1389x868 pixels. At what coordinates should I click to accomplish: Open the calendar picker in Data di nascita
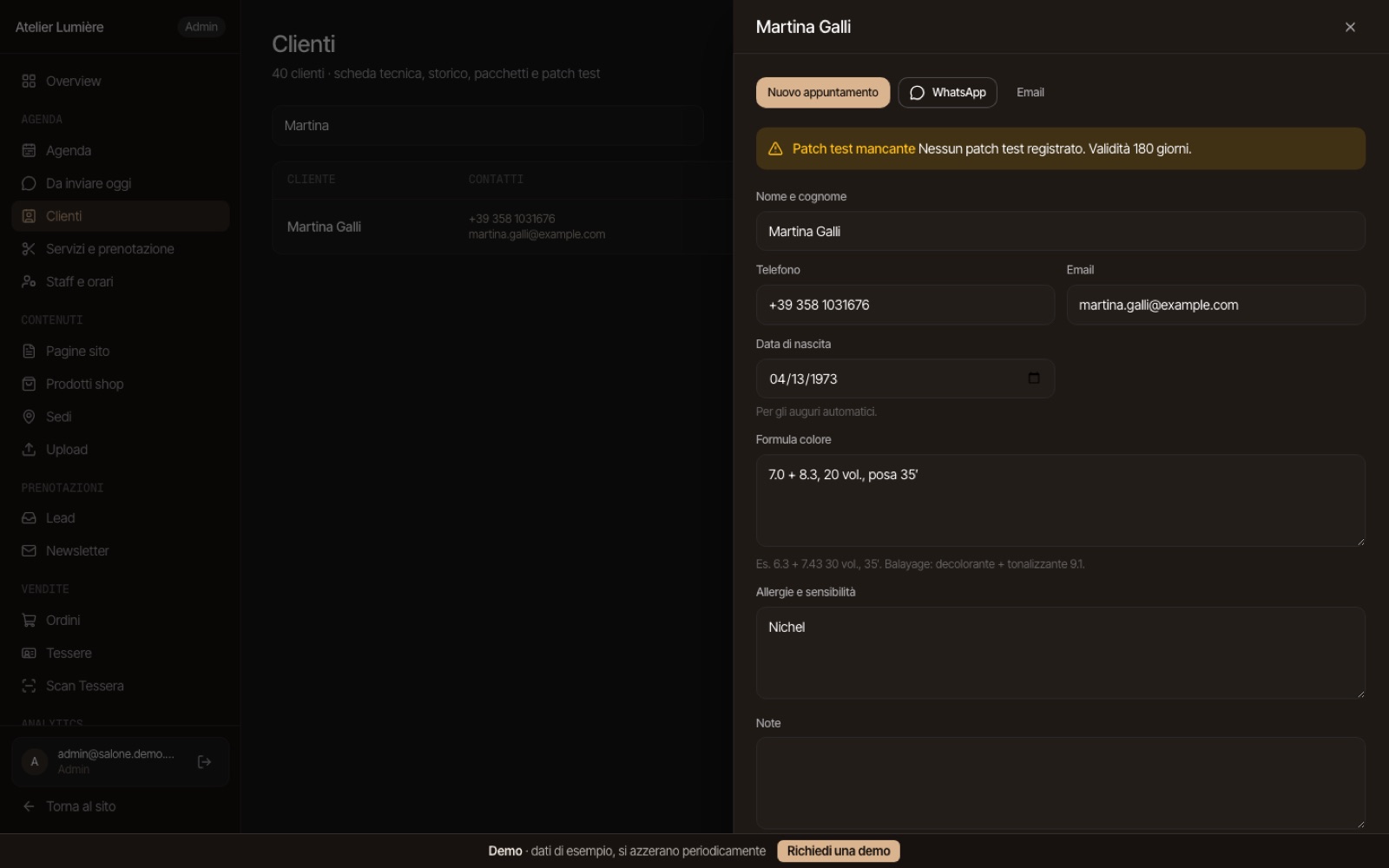1033,378
